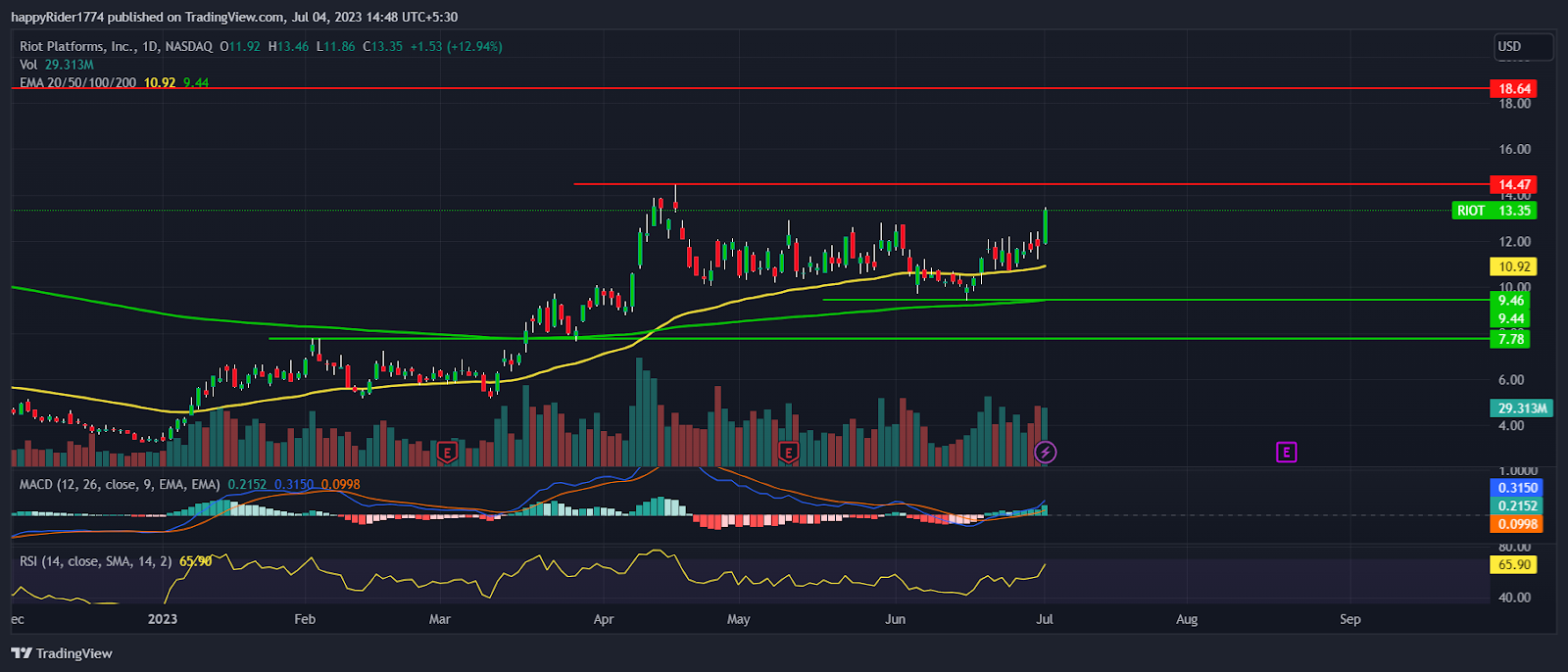Click the purple upcoming earnings E marker
Viewport: 1568px width, 672px height.
[1287, 452]
